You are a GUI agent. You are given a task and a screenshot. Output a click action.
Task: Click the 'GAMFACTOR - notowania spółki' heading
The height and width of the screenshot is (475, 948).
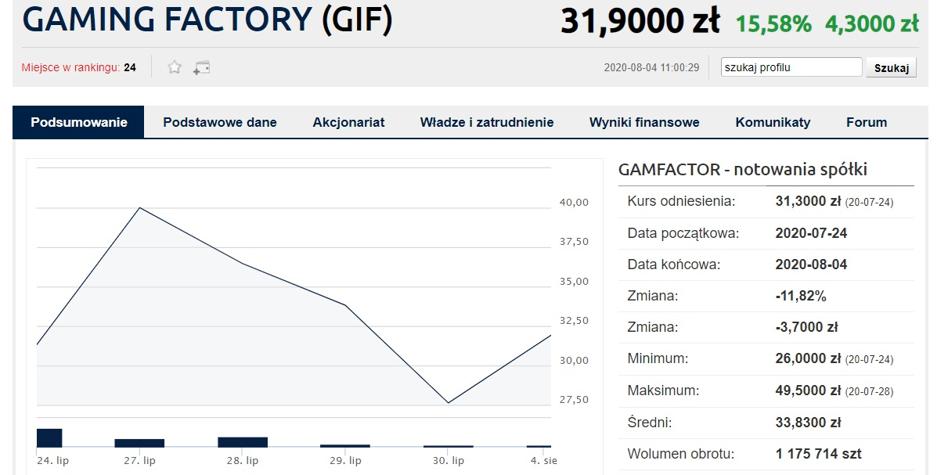(x=742, y=170)
